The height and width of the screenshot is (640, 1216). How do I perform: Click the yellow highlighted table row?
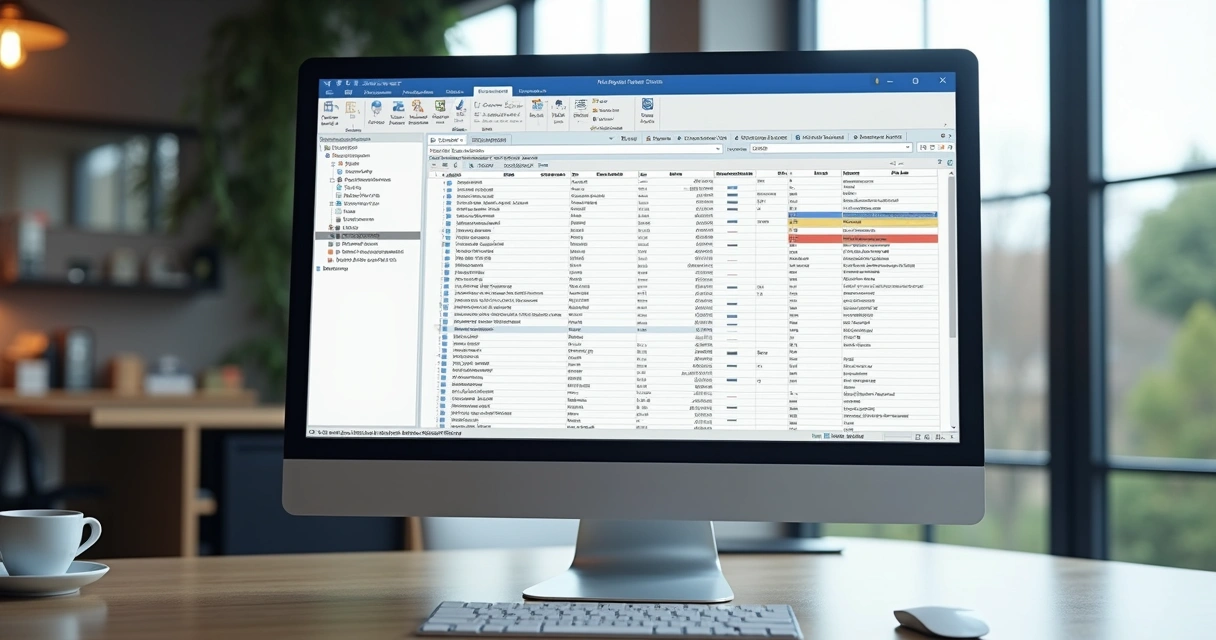coord(862,222)
